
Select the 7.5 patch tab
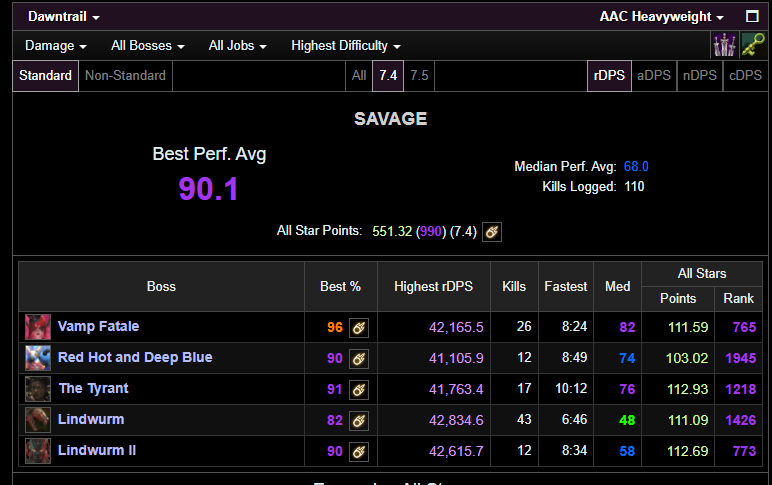(x=419, y=76)
